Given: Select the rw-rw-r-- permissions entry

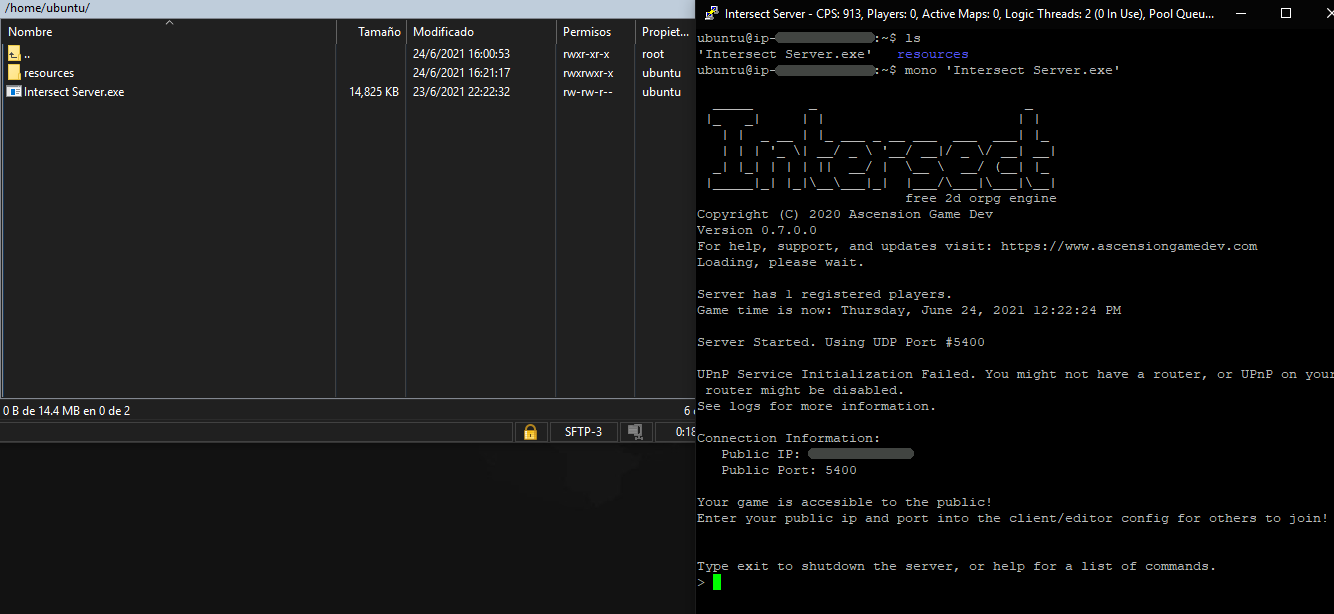Looking at the screenshot, I should 589,91.
